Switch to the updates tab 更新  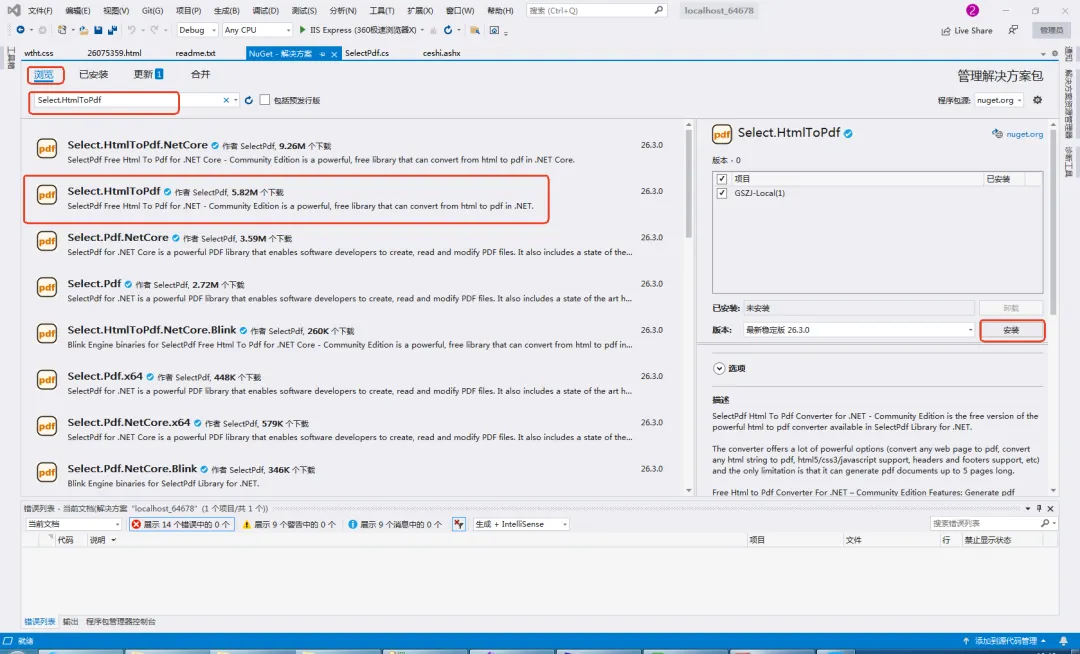tap(148, 74)
